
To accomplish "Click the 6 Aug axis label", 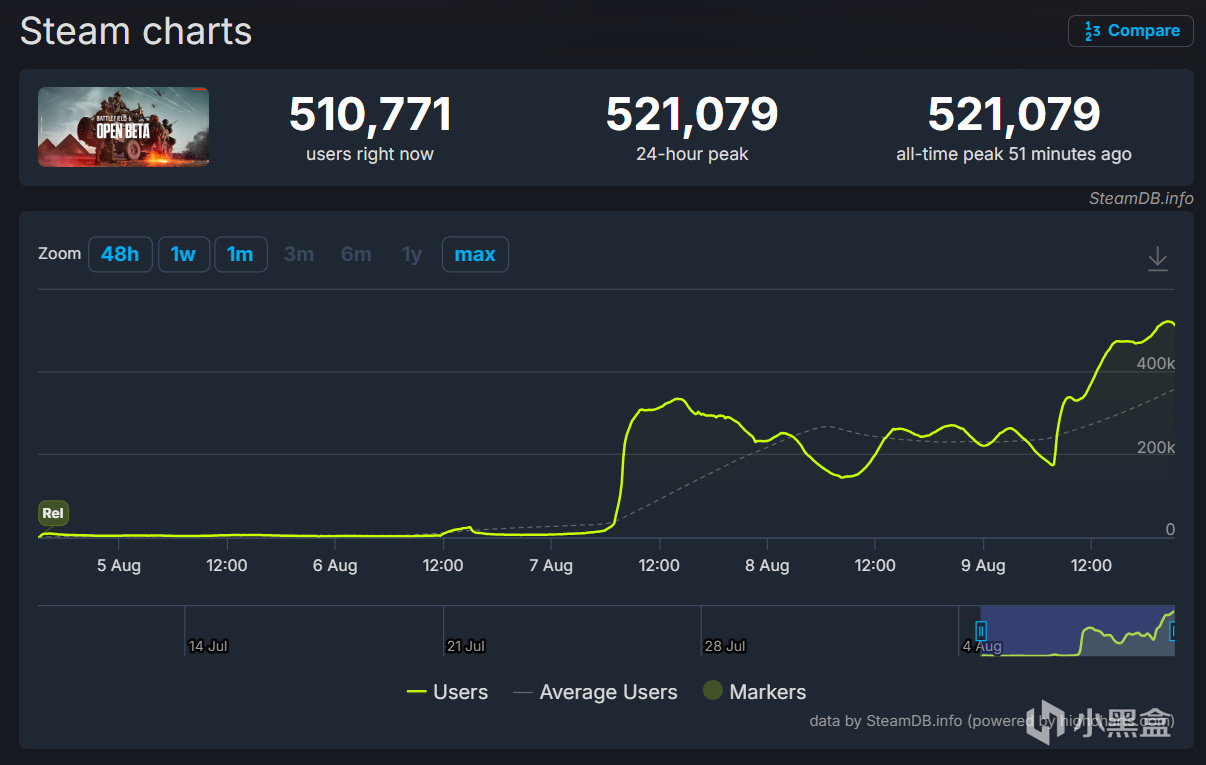I will click(x=335, y=565).
